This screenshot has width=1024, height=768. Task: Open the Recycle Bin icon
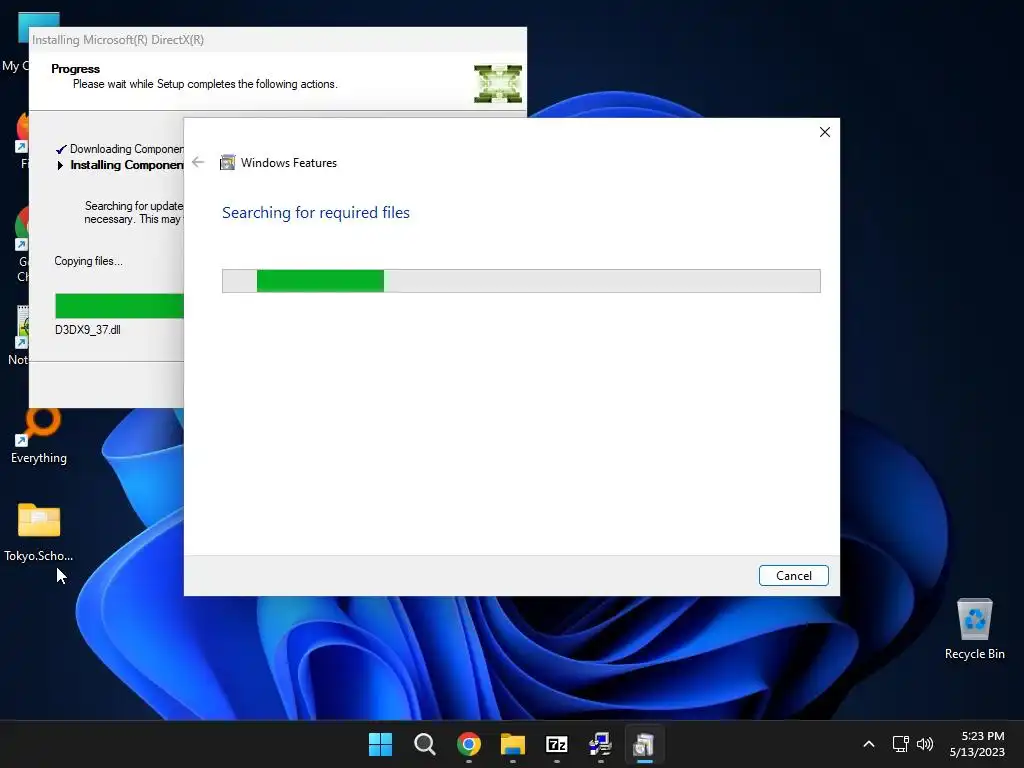(974, 629)
